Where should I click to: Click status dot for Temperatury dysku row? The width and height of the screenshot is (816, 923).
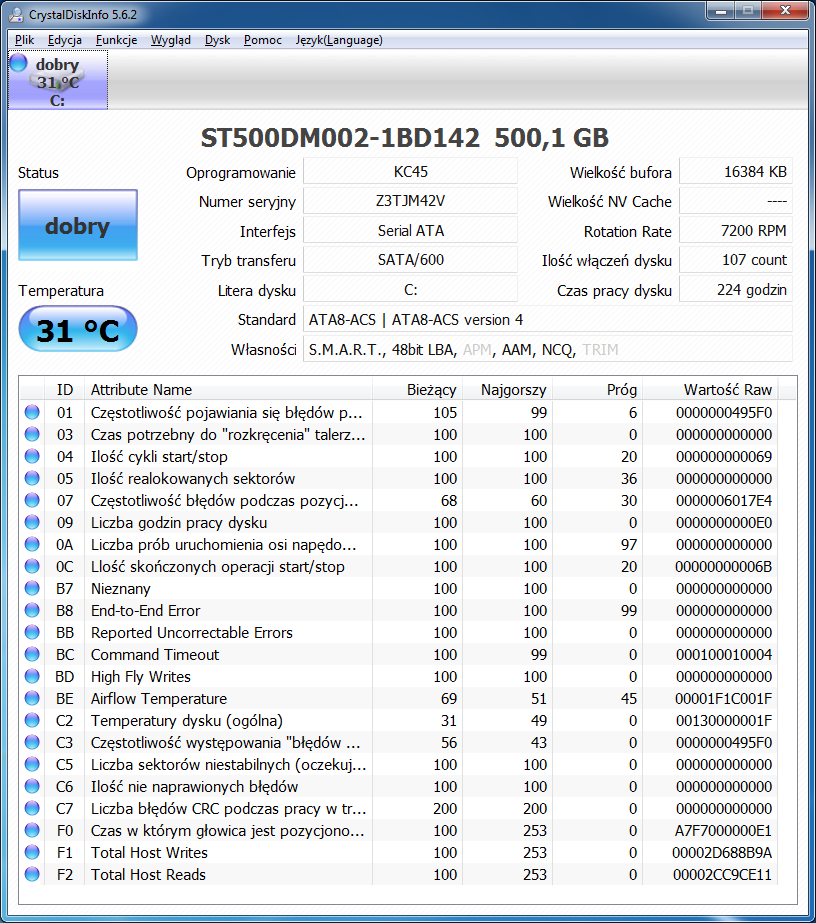point(32,721)
